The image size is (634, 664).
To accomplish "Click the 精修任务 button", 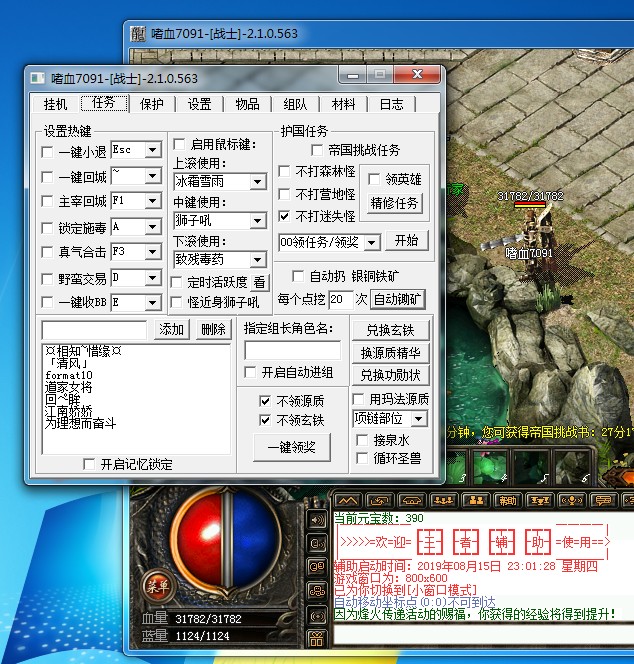I will (x=395, y=203).
